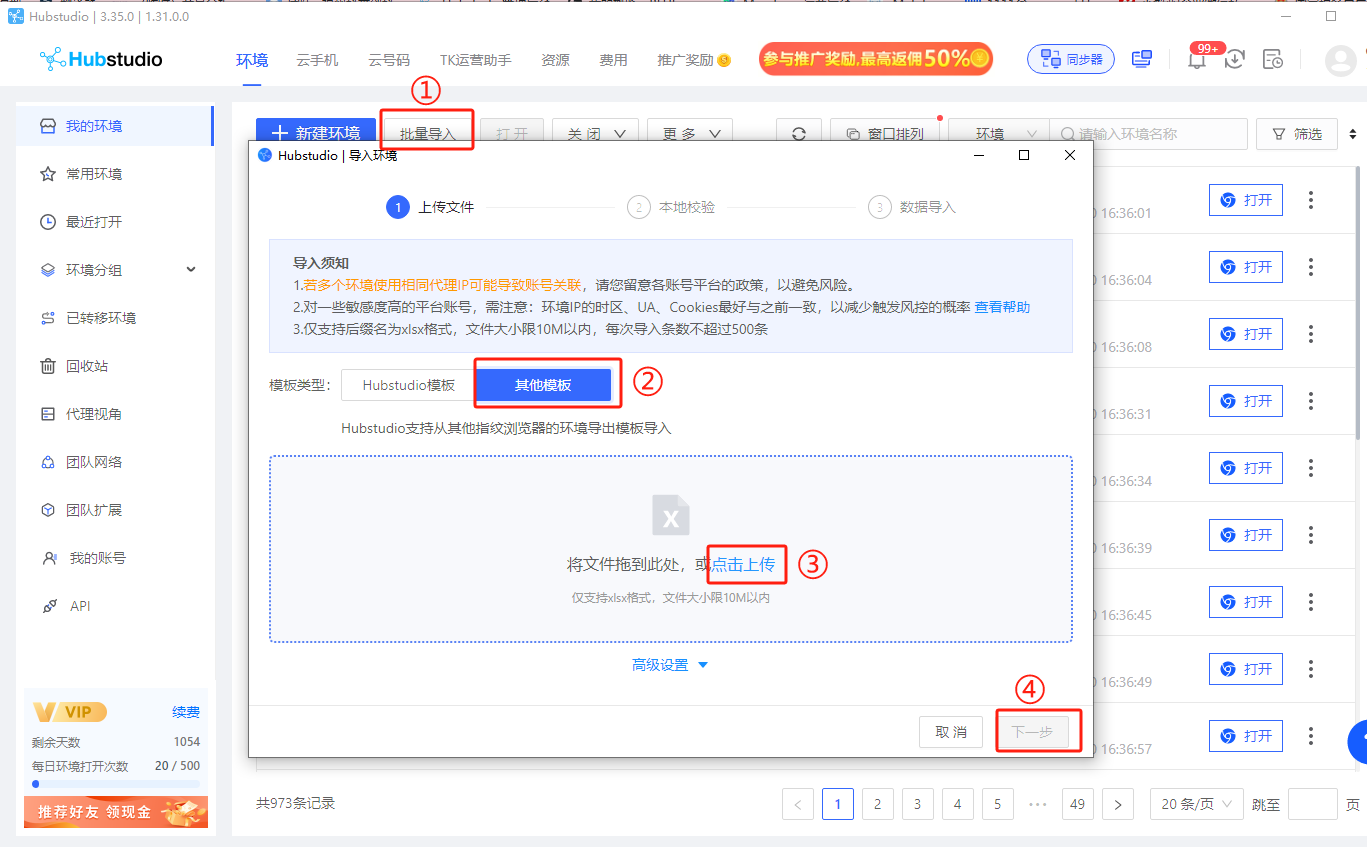Click 取消 in the import dialog
Viewport: 1367px width, 847px height.
(x=951, y=732)
